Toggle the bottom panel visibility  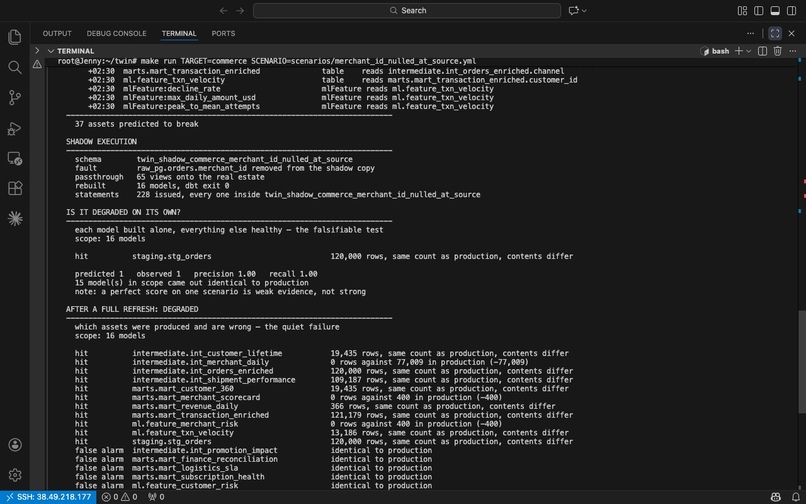[x=775, y=10]
